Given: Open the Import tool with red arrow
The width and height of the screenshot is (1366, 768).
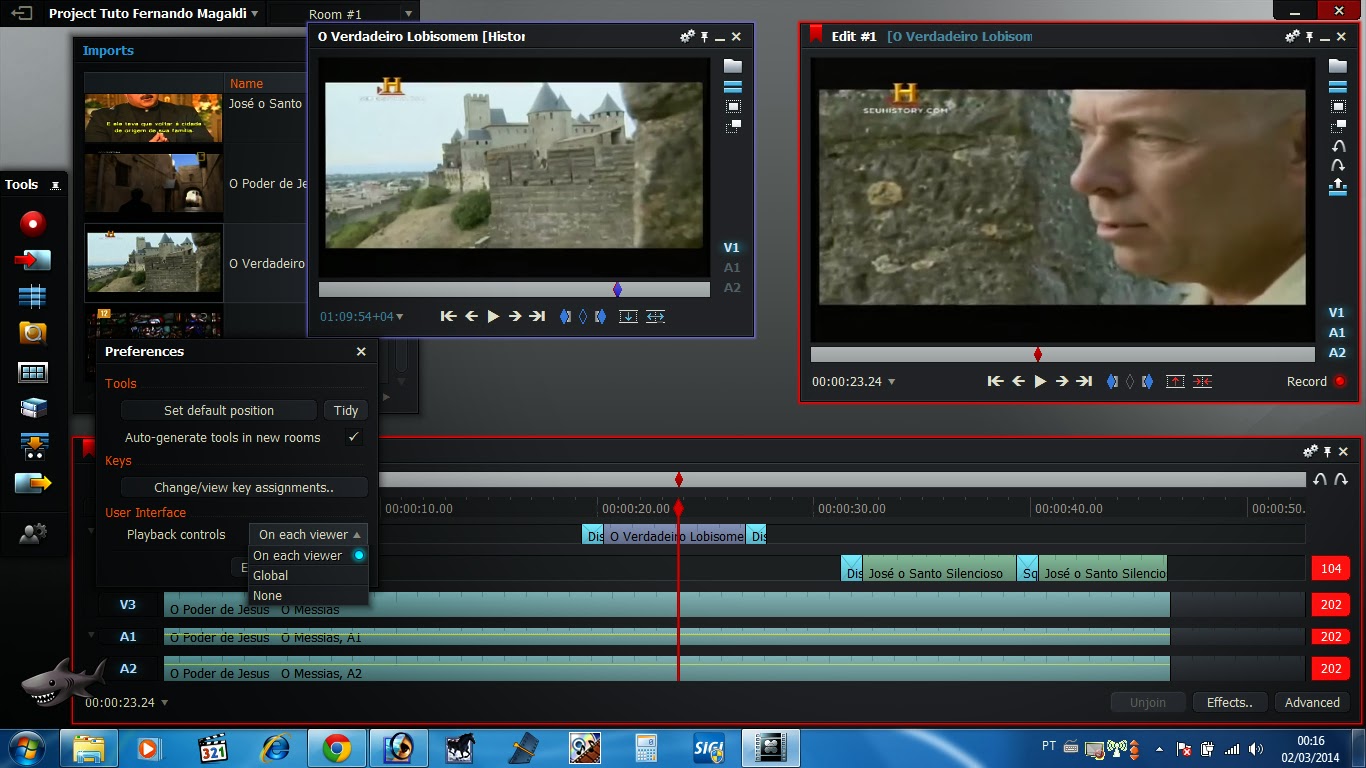Looking at the screenshot, I should (x=33, y=260).
